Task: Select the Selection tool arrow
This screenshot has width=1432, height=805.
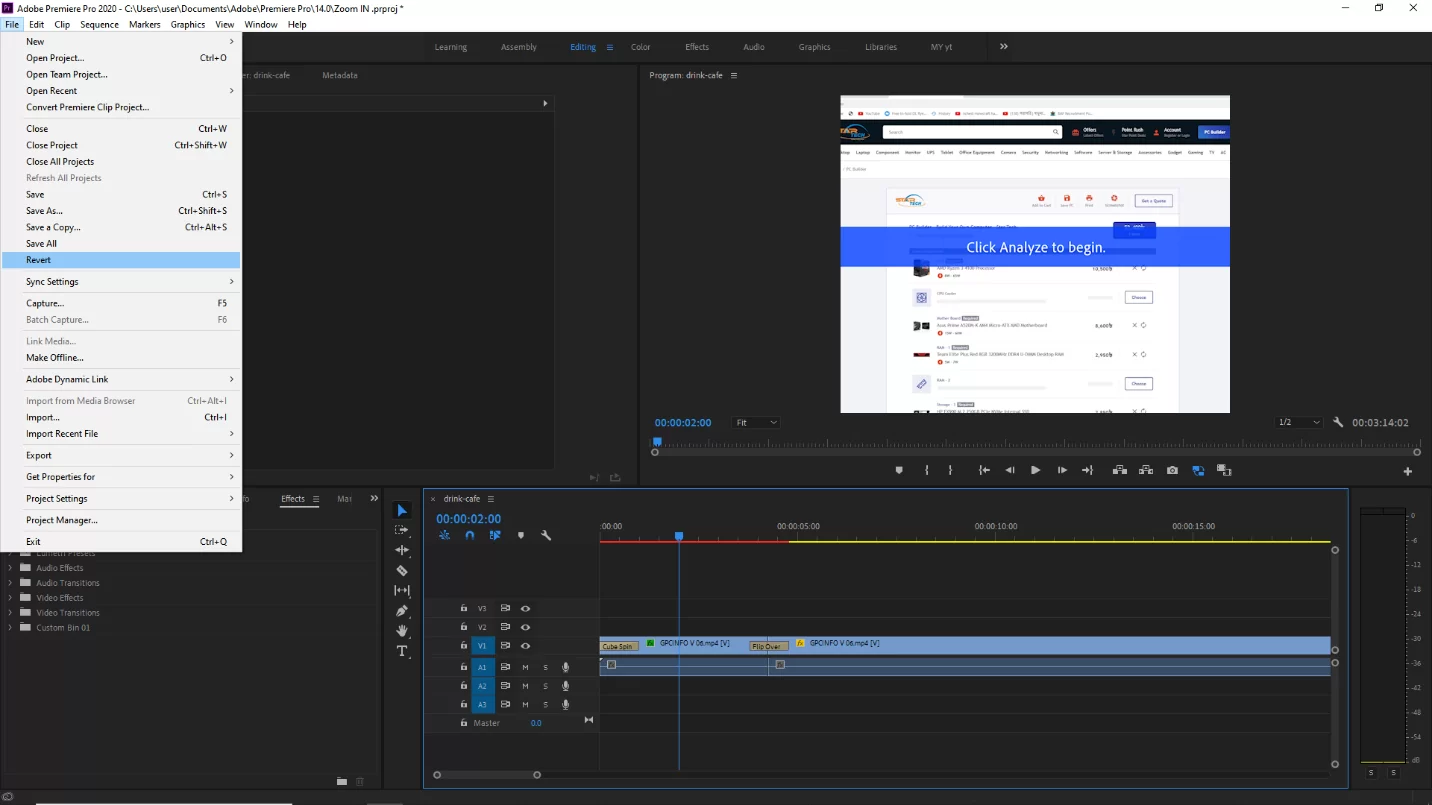Action: [402, 511]
